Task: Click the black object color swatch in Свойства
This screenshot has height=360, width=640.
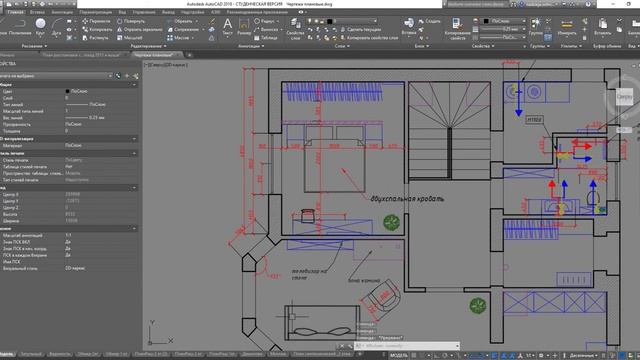Action: pos(486,21)
